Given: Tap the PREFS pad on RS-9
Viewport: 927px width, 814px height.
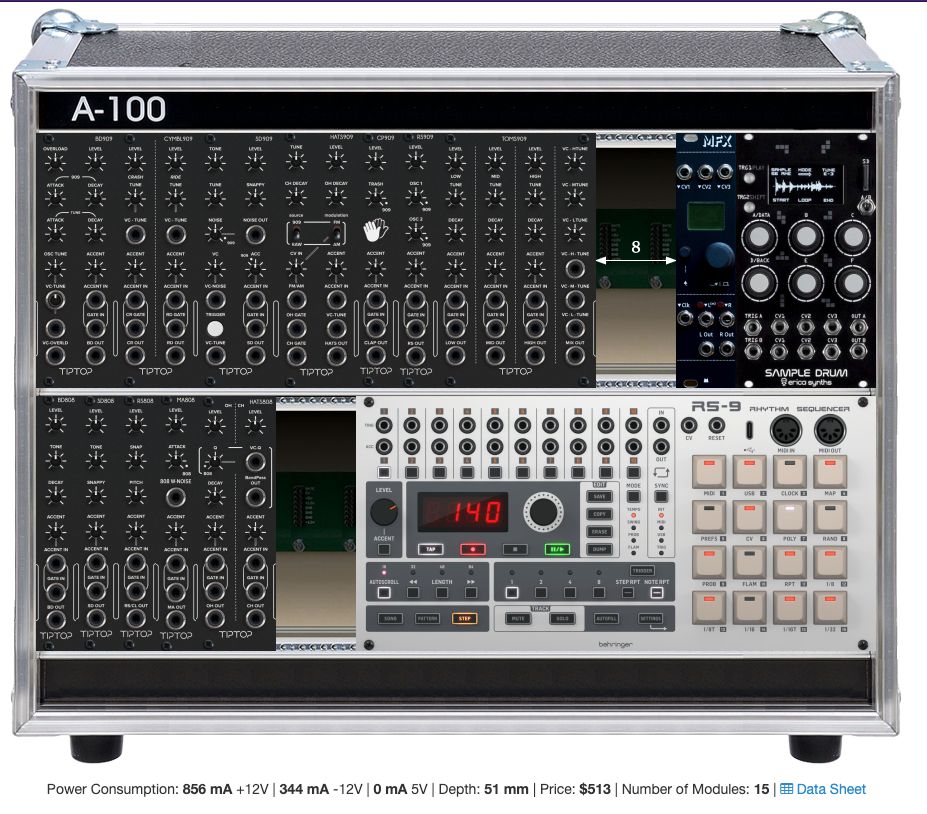Looking at the screenshot, I should pos(709,517).
